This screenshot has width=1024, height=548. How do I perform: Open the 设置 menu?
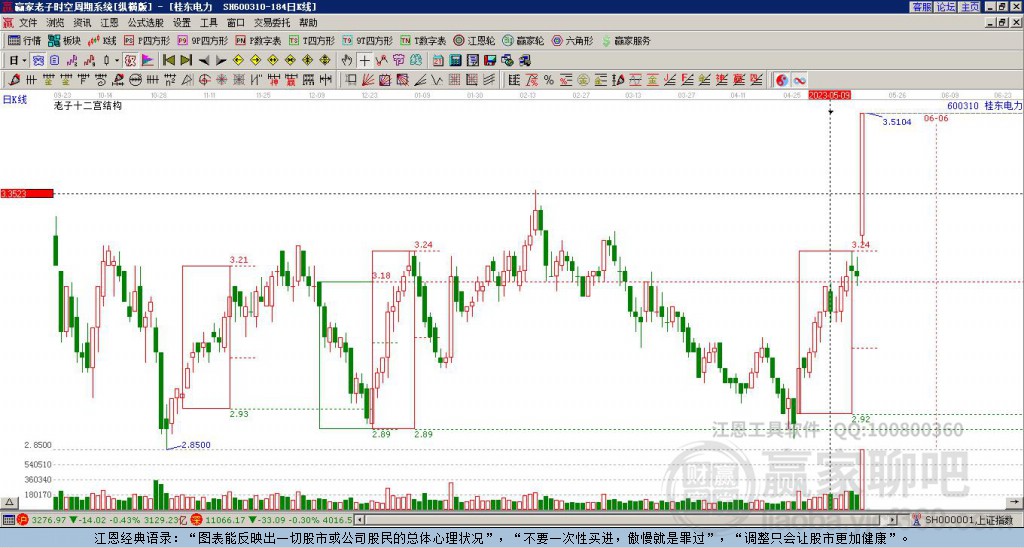[182, 23]
